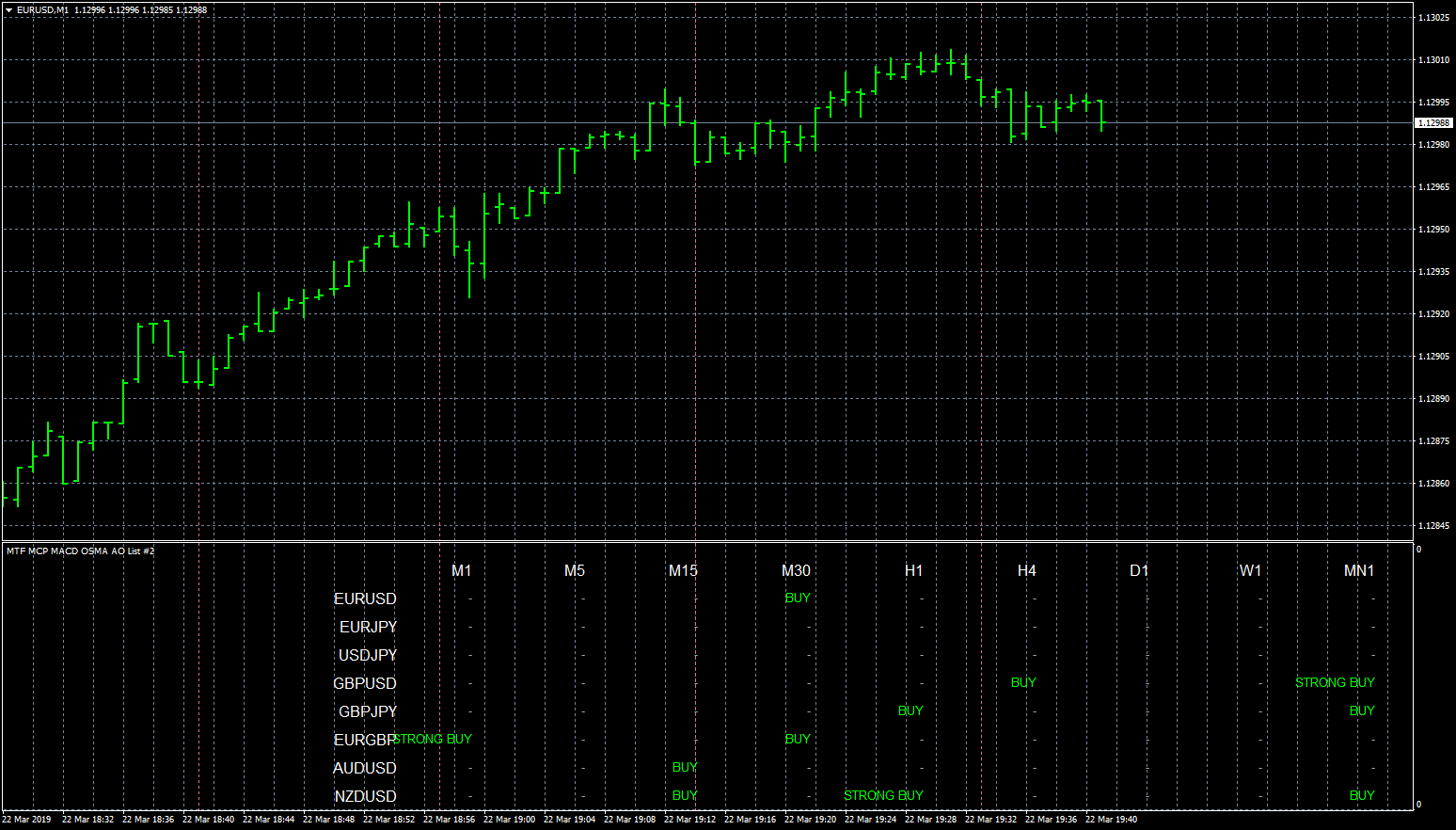Click the 1.12995 price axis label
This screenshot has width=1456, height=830.
pyautogui.click(x=1433, y=103)
